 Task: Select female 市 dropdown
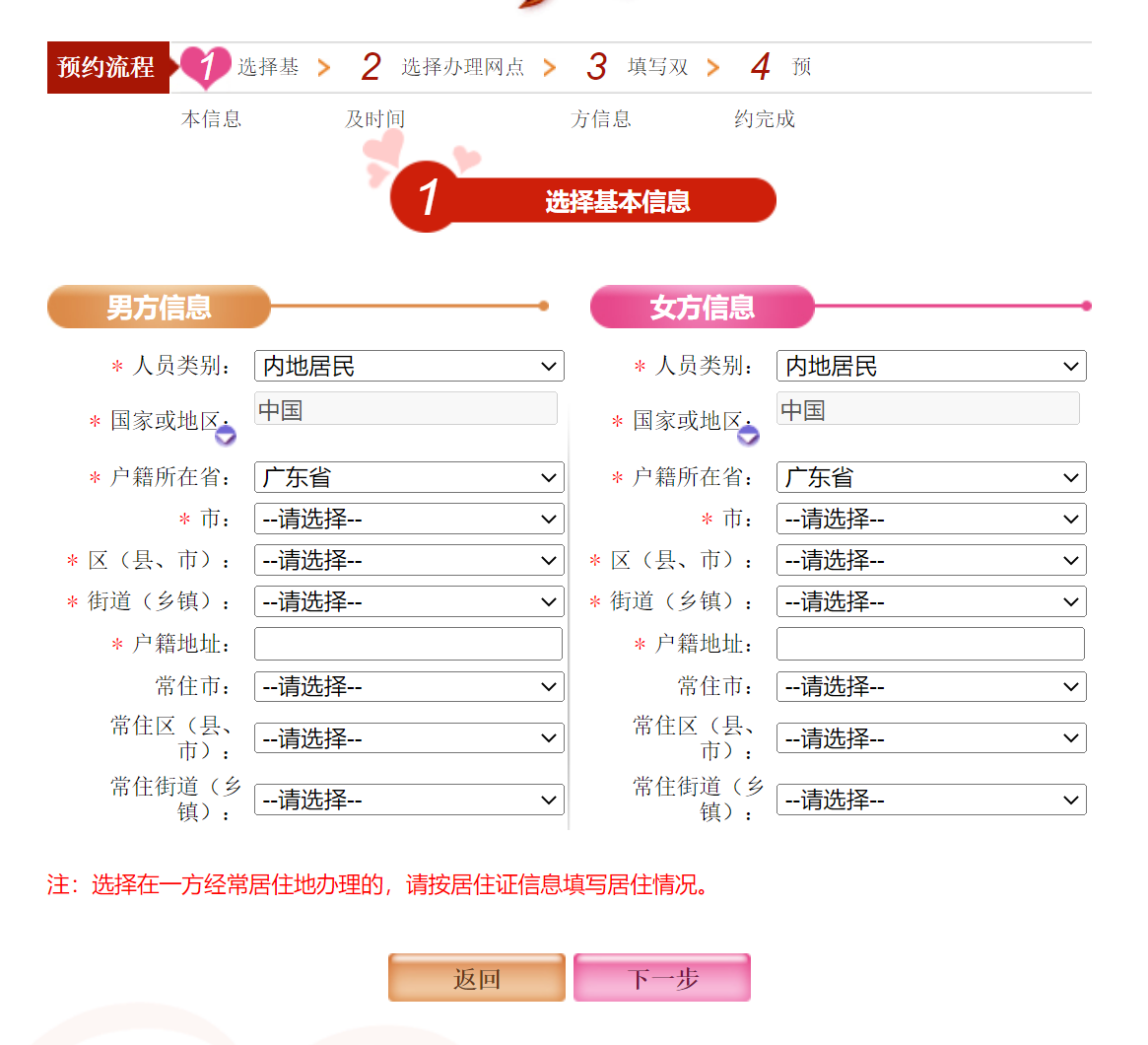coord(931,519)
